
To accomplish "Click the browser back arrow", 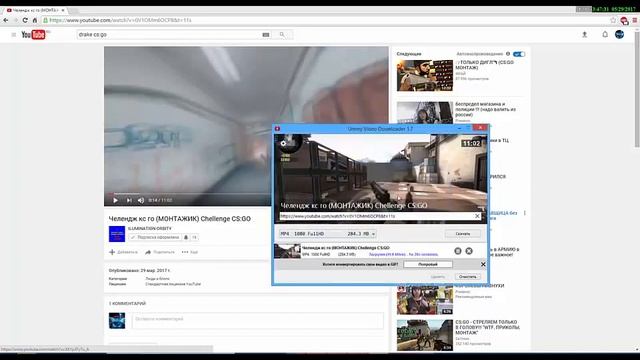I will 6,20.
